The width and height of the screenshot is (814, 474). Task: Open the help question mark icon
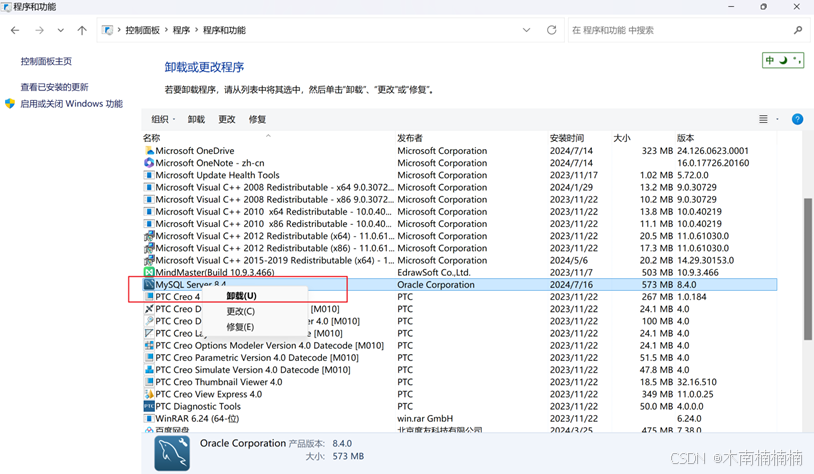797,119
